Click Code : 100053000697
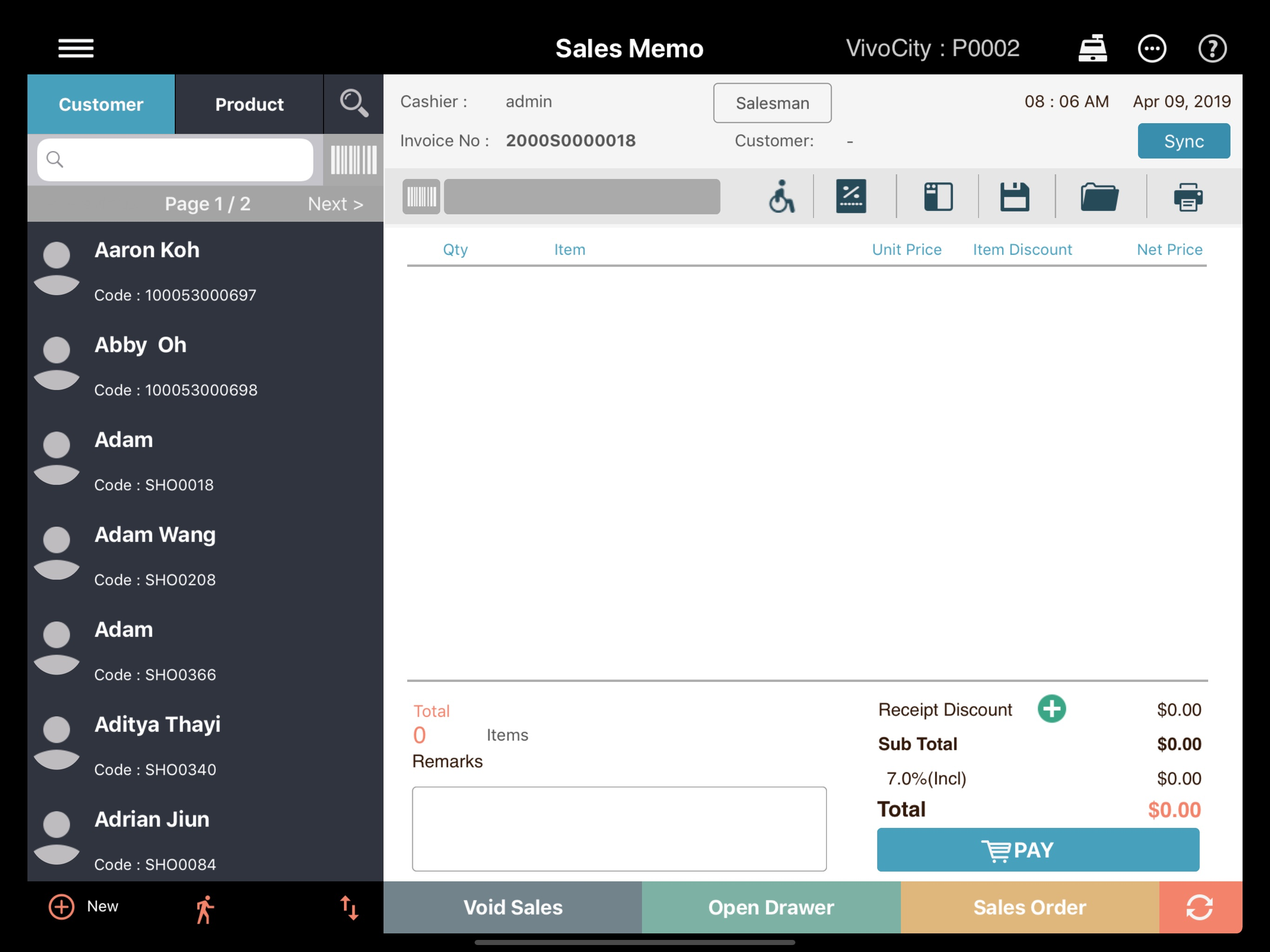Image resolution: width=1270 pixels, height=952 pixels. [175, 295]
